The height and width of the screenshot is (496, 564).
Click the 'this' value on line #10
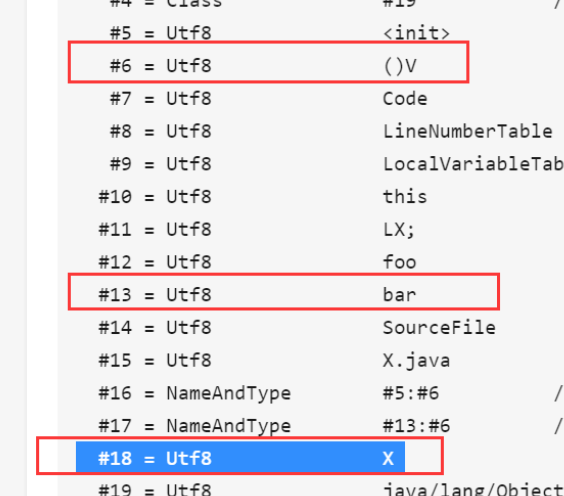point(405,197)
